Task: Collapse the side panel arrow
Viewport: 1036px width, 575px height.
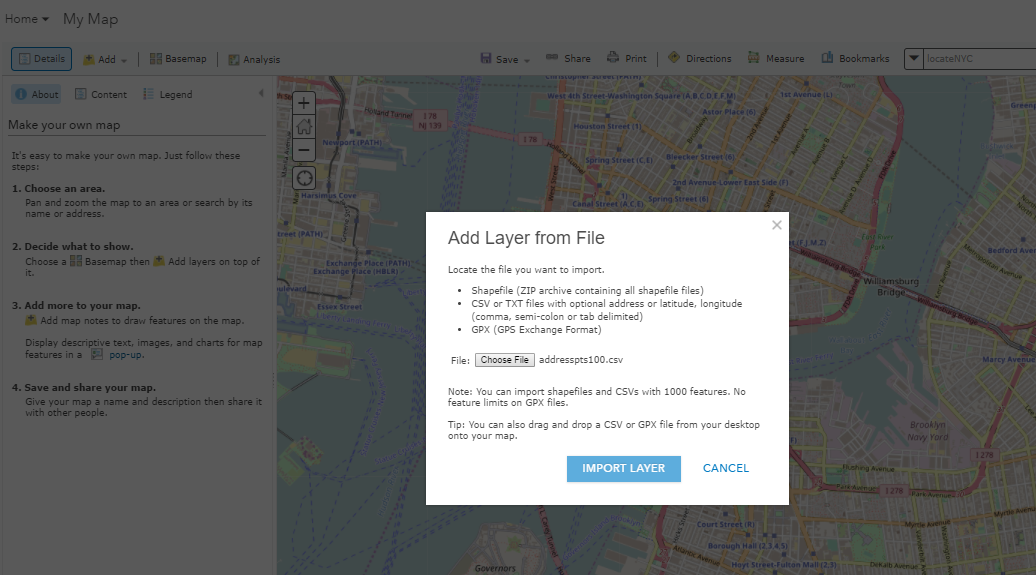Action: [261, 94]
